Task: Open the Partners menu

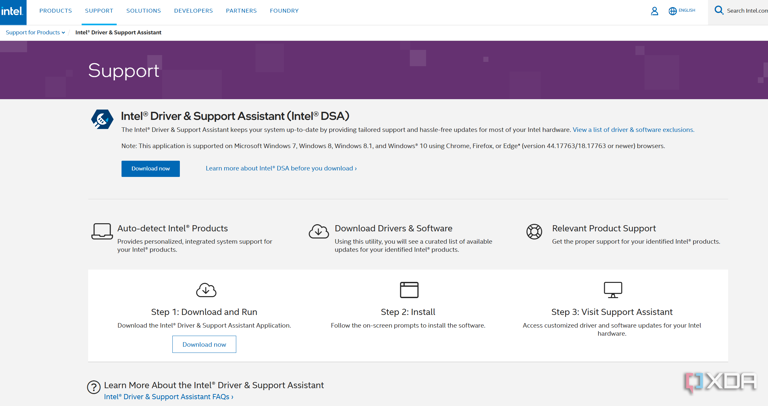Action: point(241,11)
